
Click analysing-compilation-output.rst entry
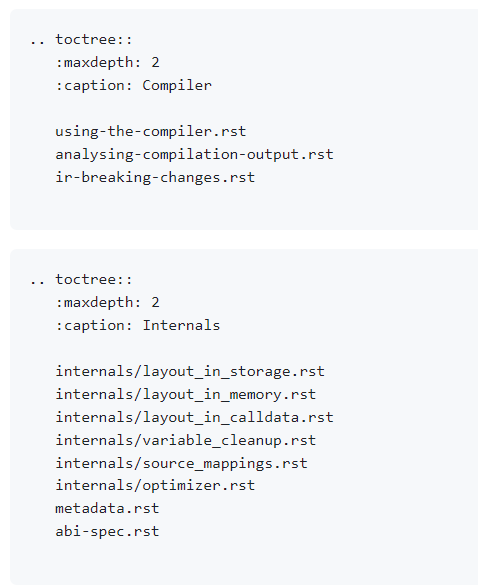coord(194,154)
